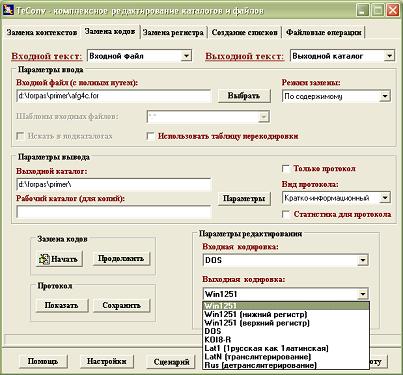
Task: Expand the Выходной текст dropdown
Action: point(389,56)
